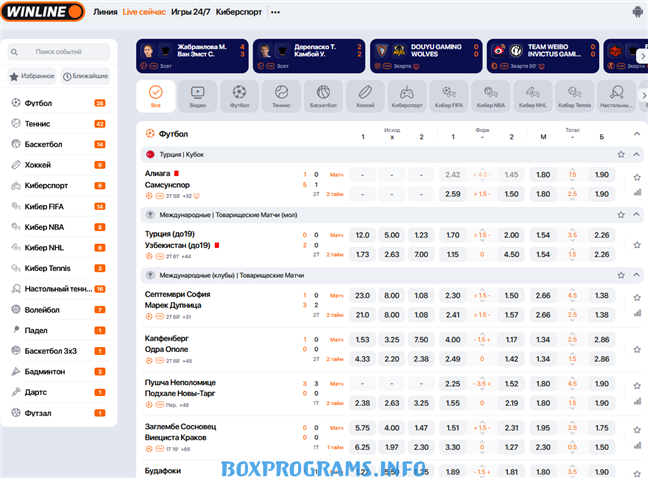Collapse the Турция | Кубок league

(x=637, y=155)
